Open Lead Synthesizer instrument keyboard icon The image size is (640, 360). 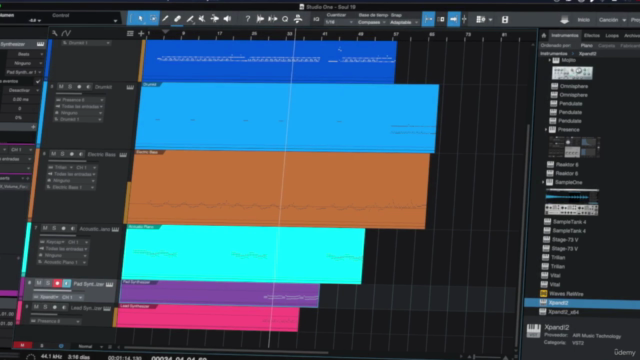(107, 308)
